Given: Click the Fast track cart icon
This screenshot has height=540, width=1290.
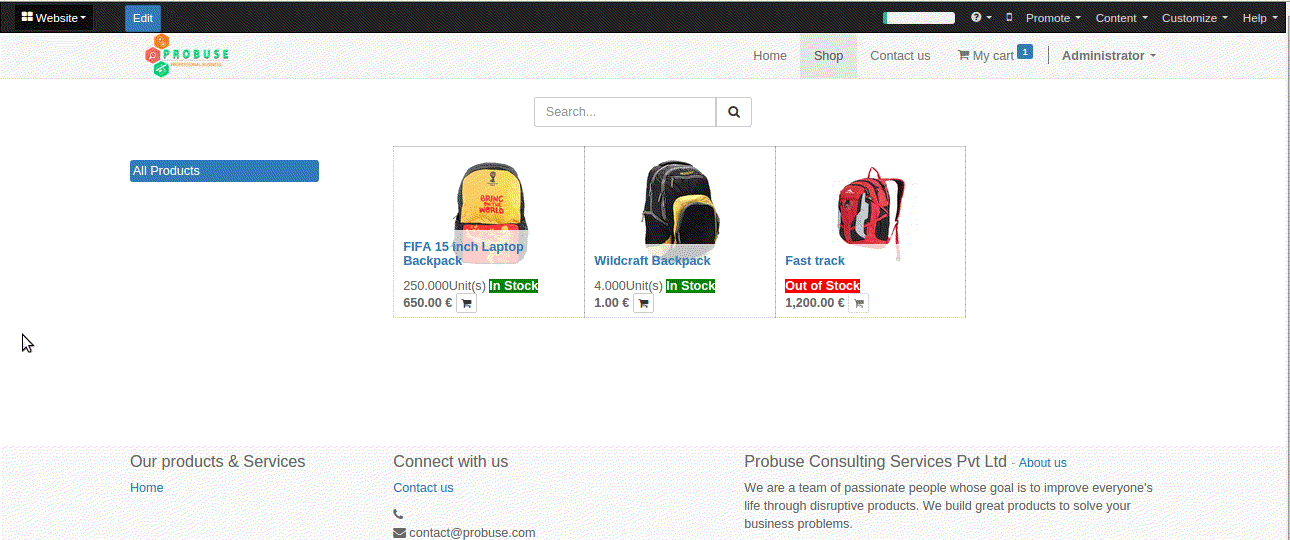Looking at the screenshot, I should pos(858,303).
